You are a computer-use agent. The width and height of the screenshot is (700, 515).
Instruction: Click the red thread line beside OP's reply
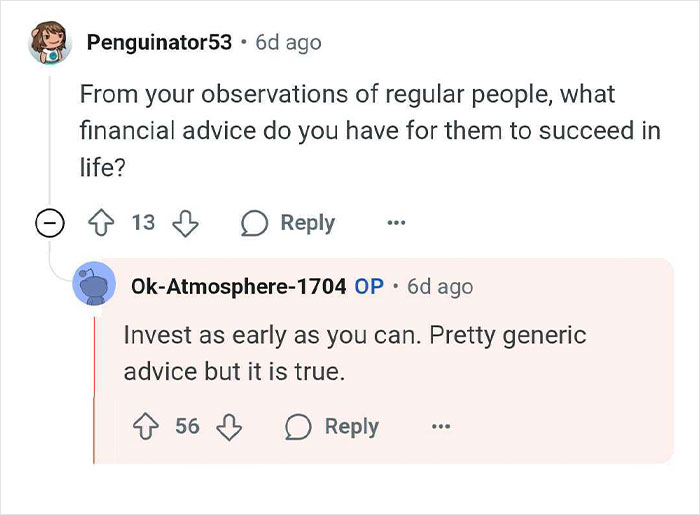94,390
